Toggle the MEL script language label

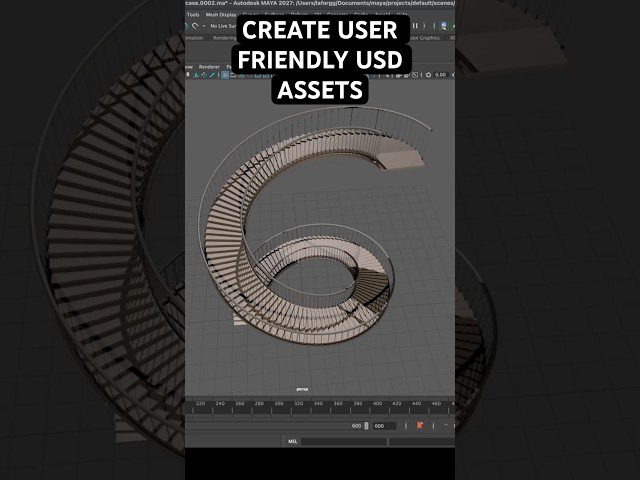click(x=292, y=441)
